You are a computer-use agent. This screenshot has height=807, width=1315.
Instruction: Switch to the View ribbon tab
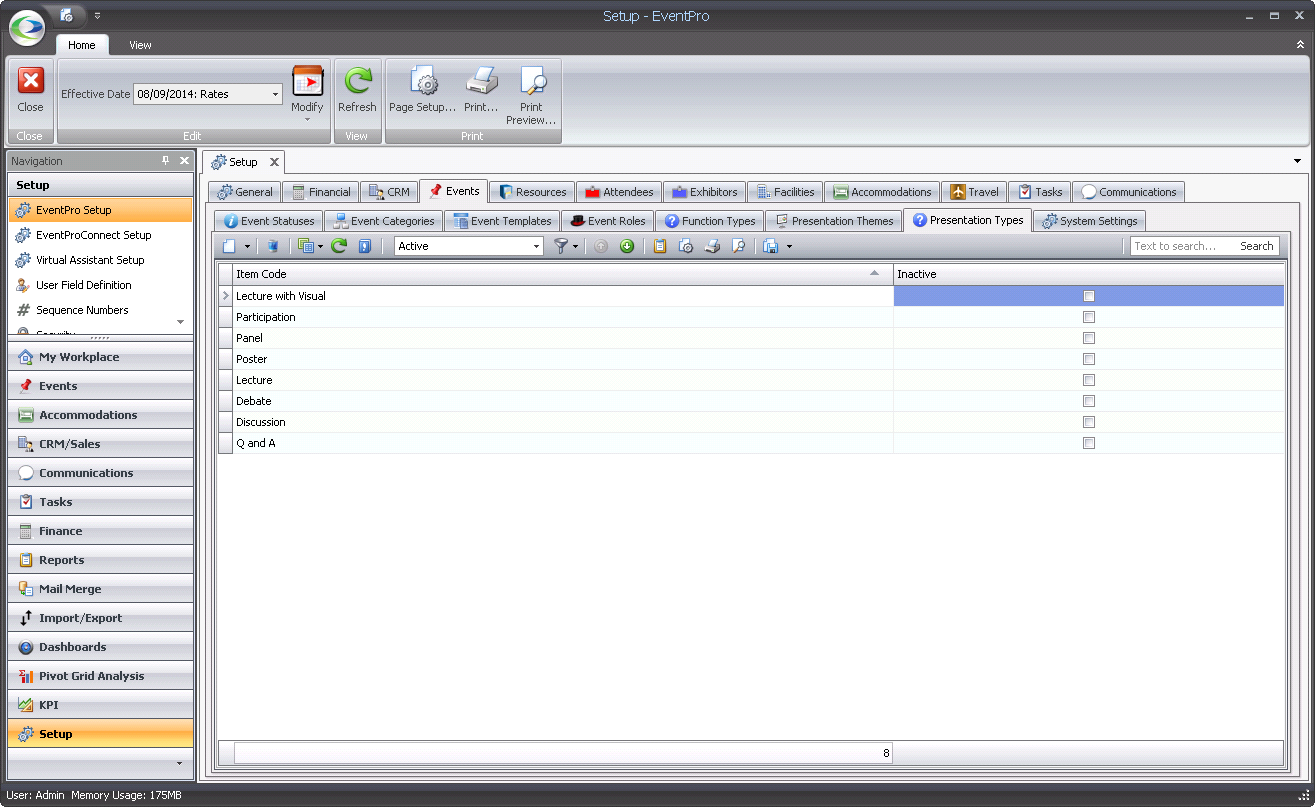coord(140,45)
